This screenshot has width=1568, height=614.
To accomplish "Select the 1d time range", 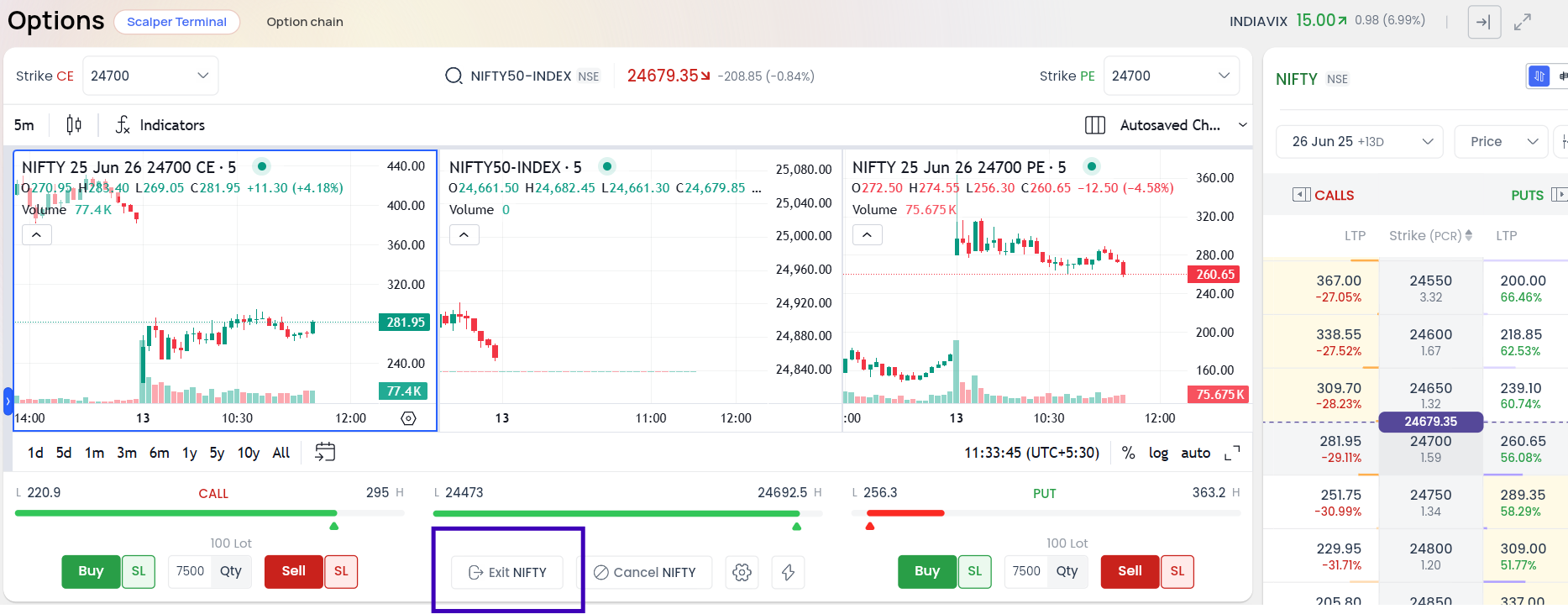I will 35,453.
